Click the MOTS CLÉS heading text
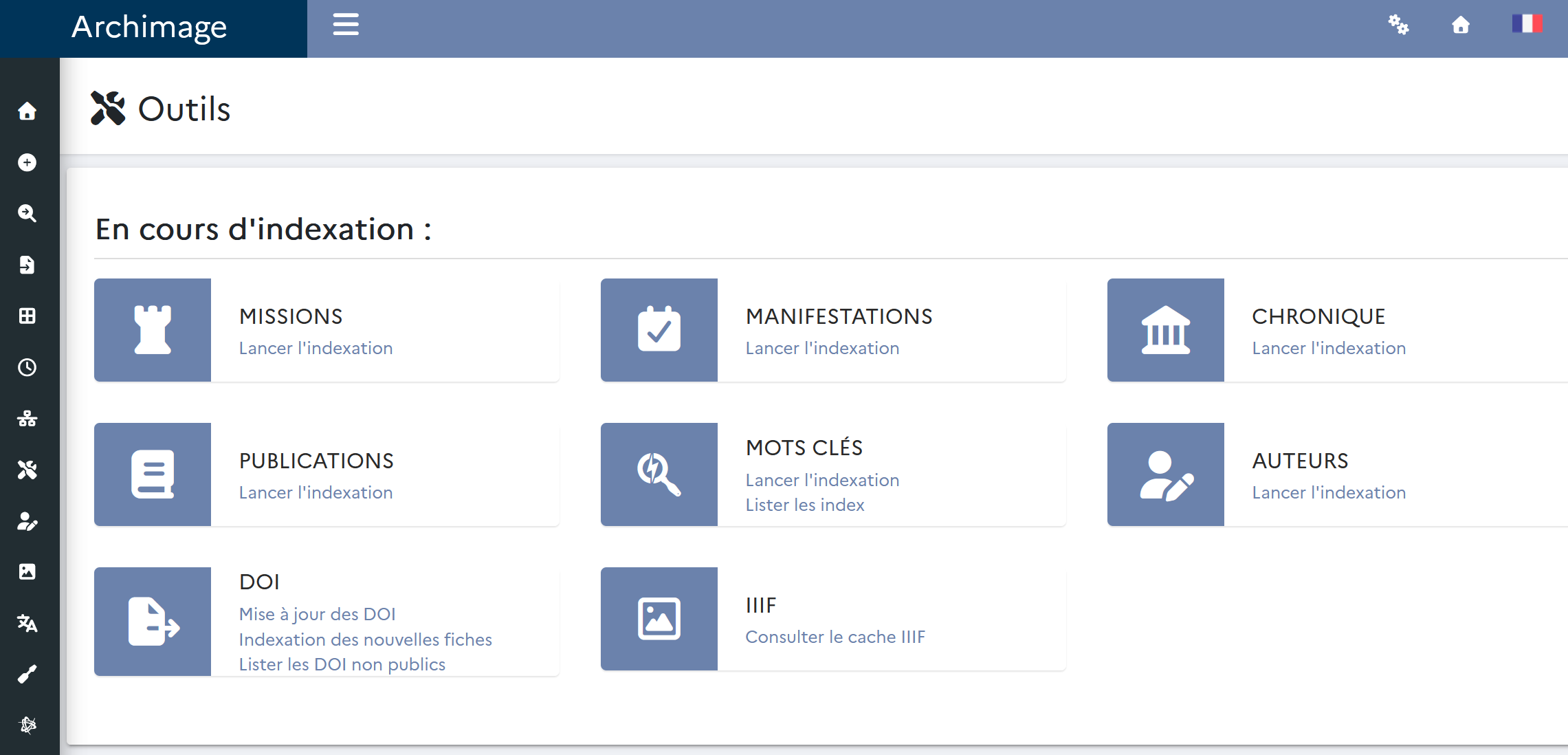 coord(804,448)
